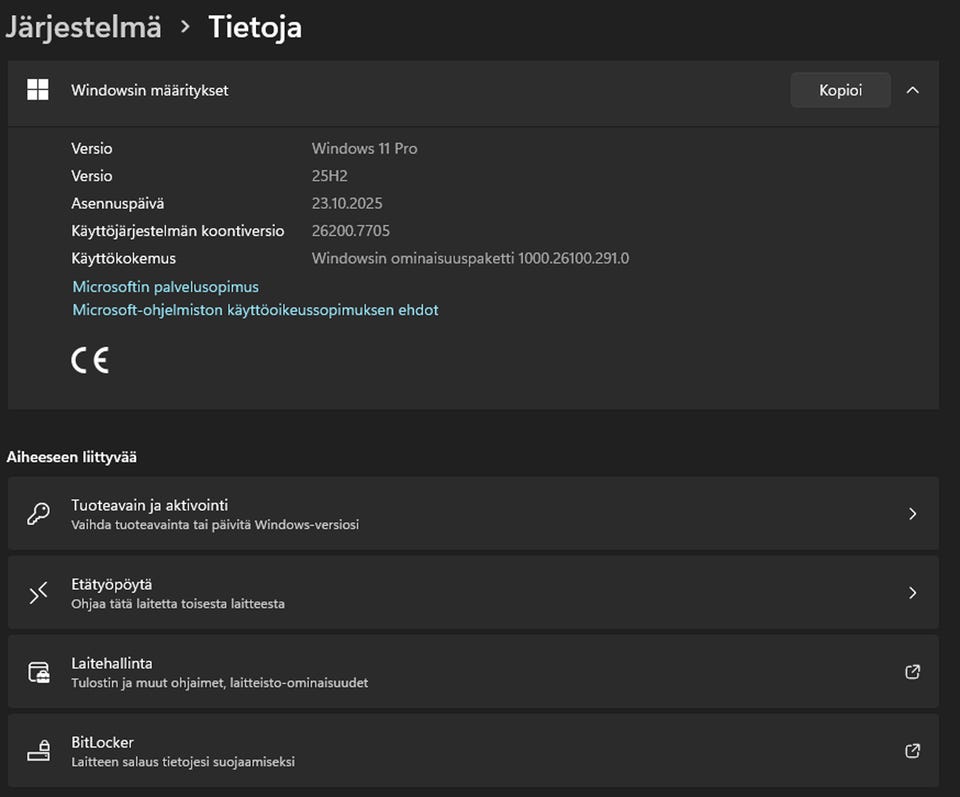Click the Windowsin määritykset header text

pos(150,90)
